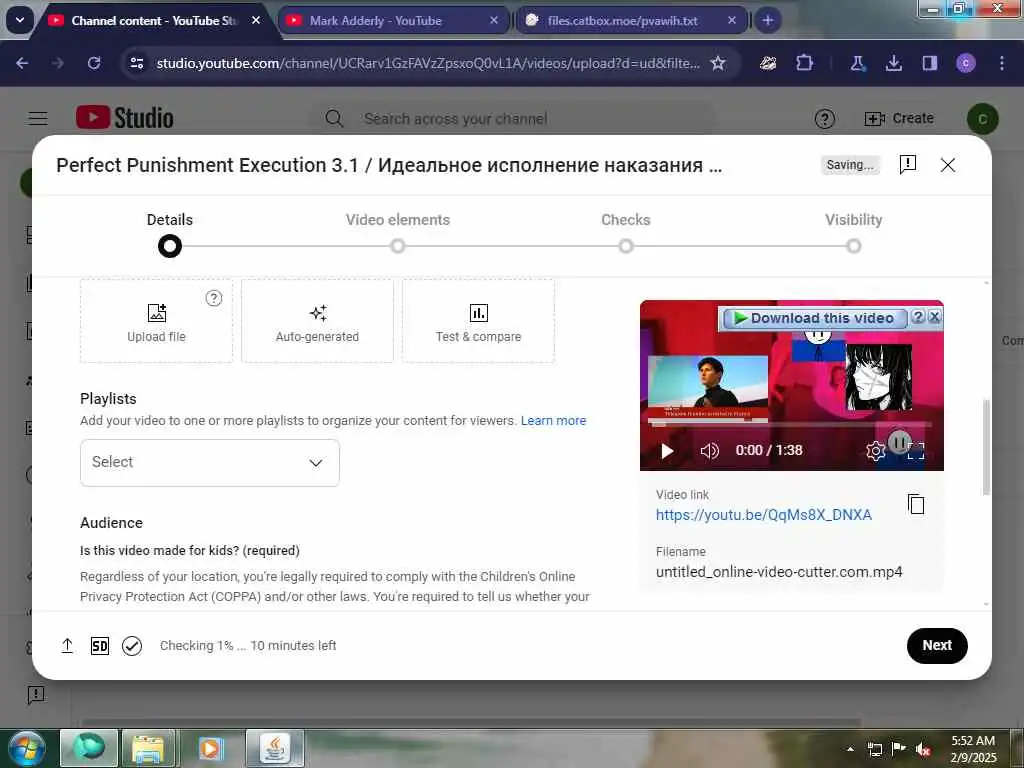1024x768 pixels.
Task: Go to the Checks step
Action: [x=626, y=234]
